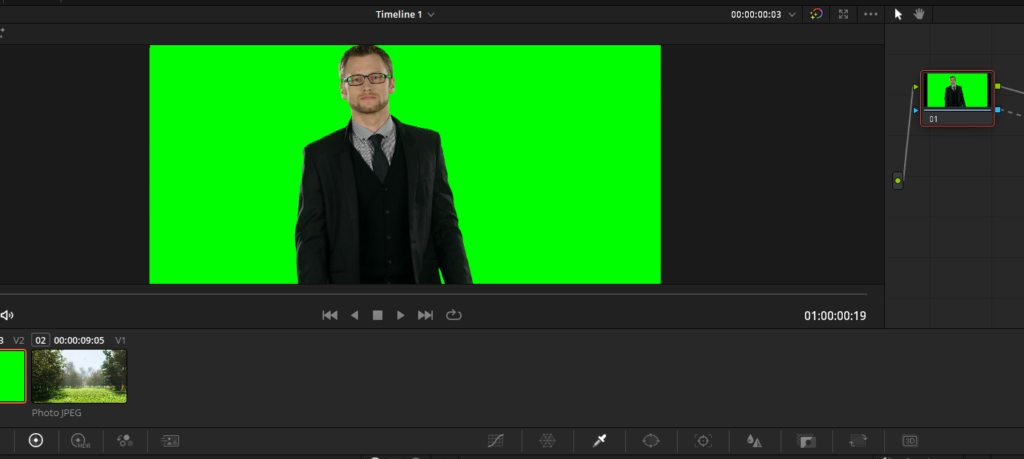The image size is (1024, 459).
Task: Open the Blur and Sharpen palette
Action: [755, 440]
